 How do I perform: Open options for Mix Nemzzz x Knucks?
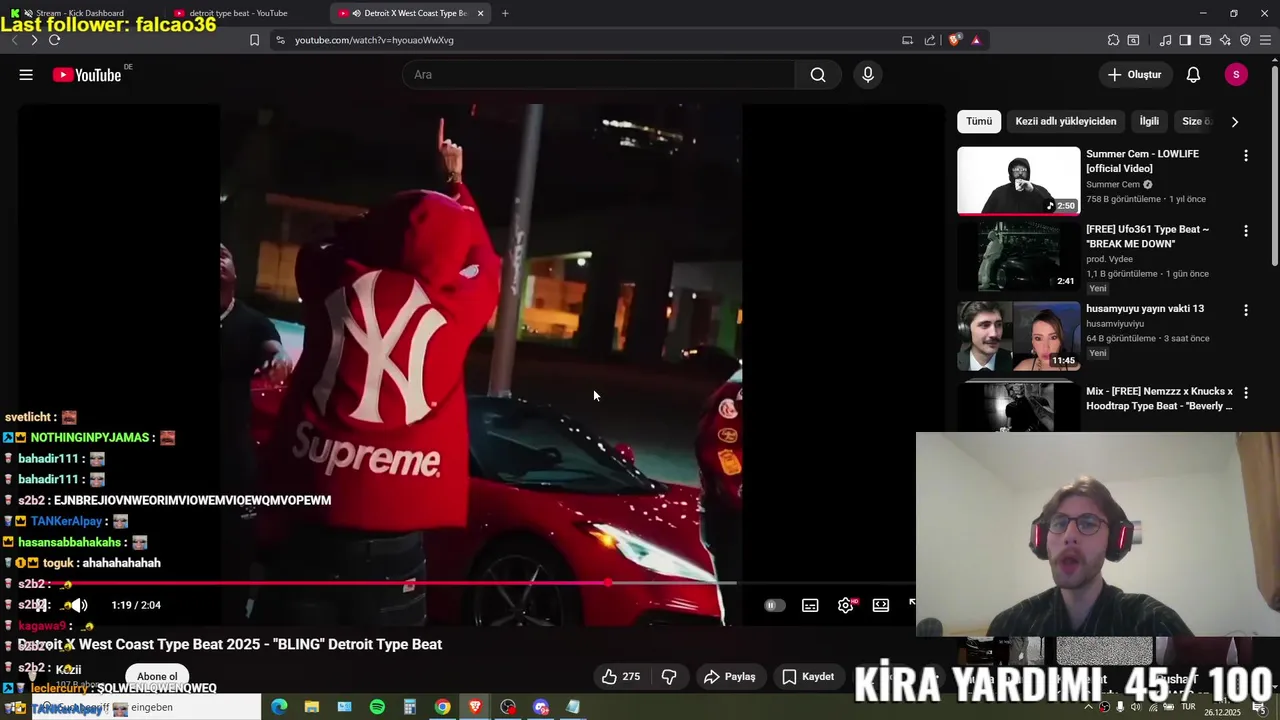(x=1245, y=393)
